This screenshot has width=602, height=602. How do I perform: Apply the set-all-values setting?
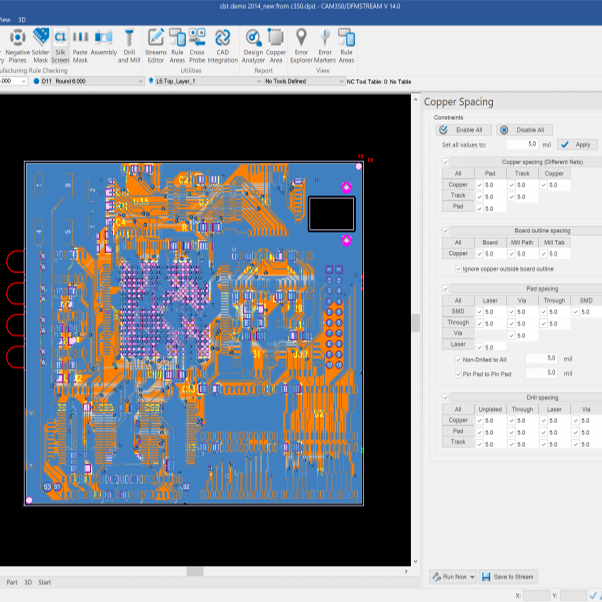pos(577,145)
